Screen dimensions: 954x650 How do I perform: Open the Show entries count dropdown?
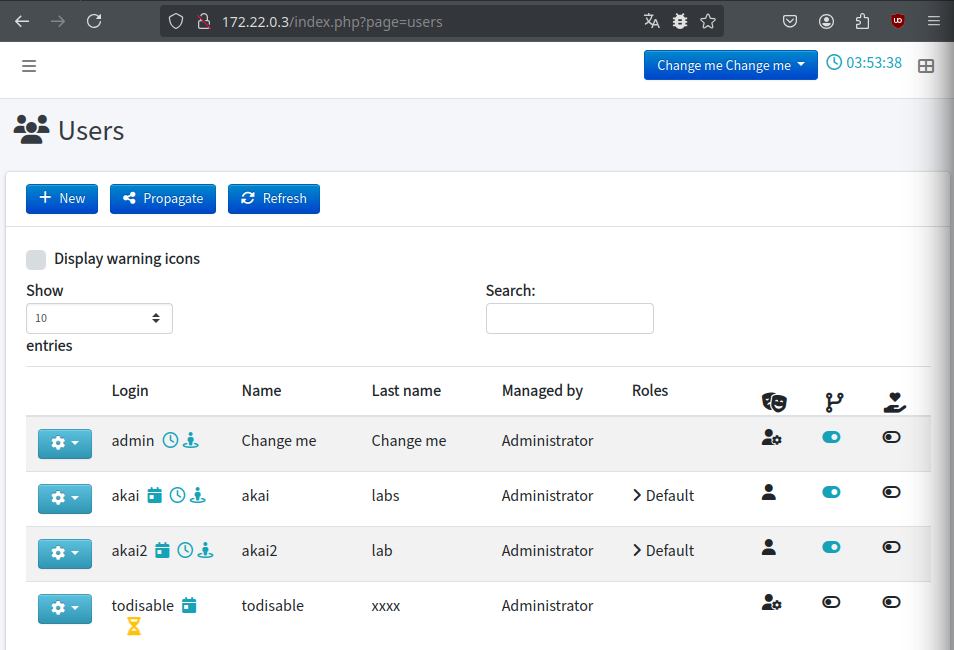coord(99,318)
